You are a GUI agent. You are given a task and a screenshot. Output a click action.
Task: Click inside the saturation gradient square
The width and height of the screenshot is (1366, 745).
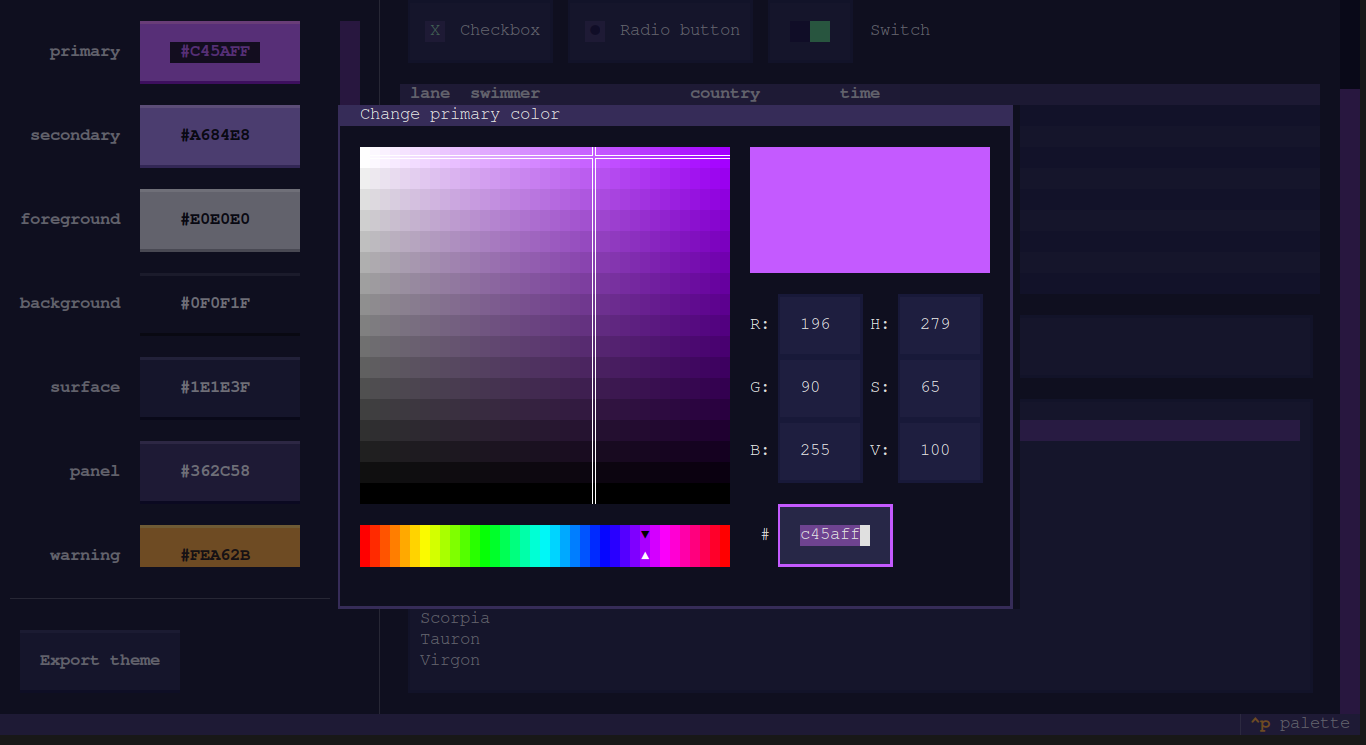(545, 325)
